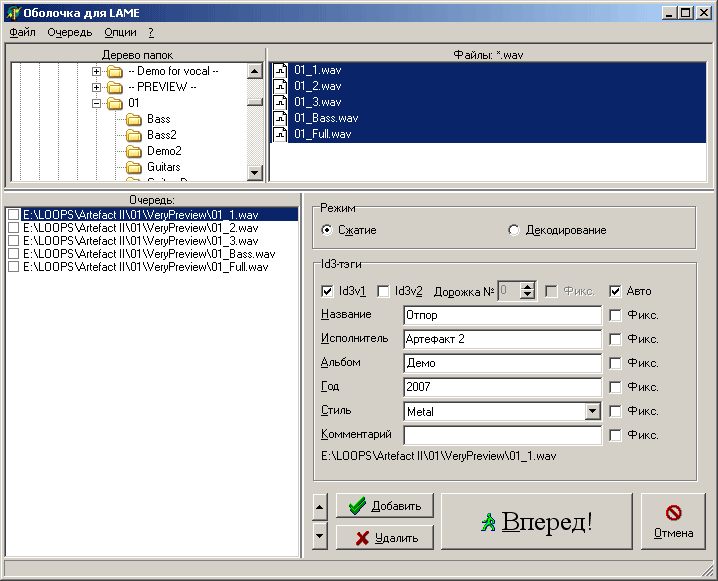Image resolution: width=718 pixels, height=581 pixels.
Task: Click the Название input field containing Отпор
Action: click(x=503, y=315)
